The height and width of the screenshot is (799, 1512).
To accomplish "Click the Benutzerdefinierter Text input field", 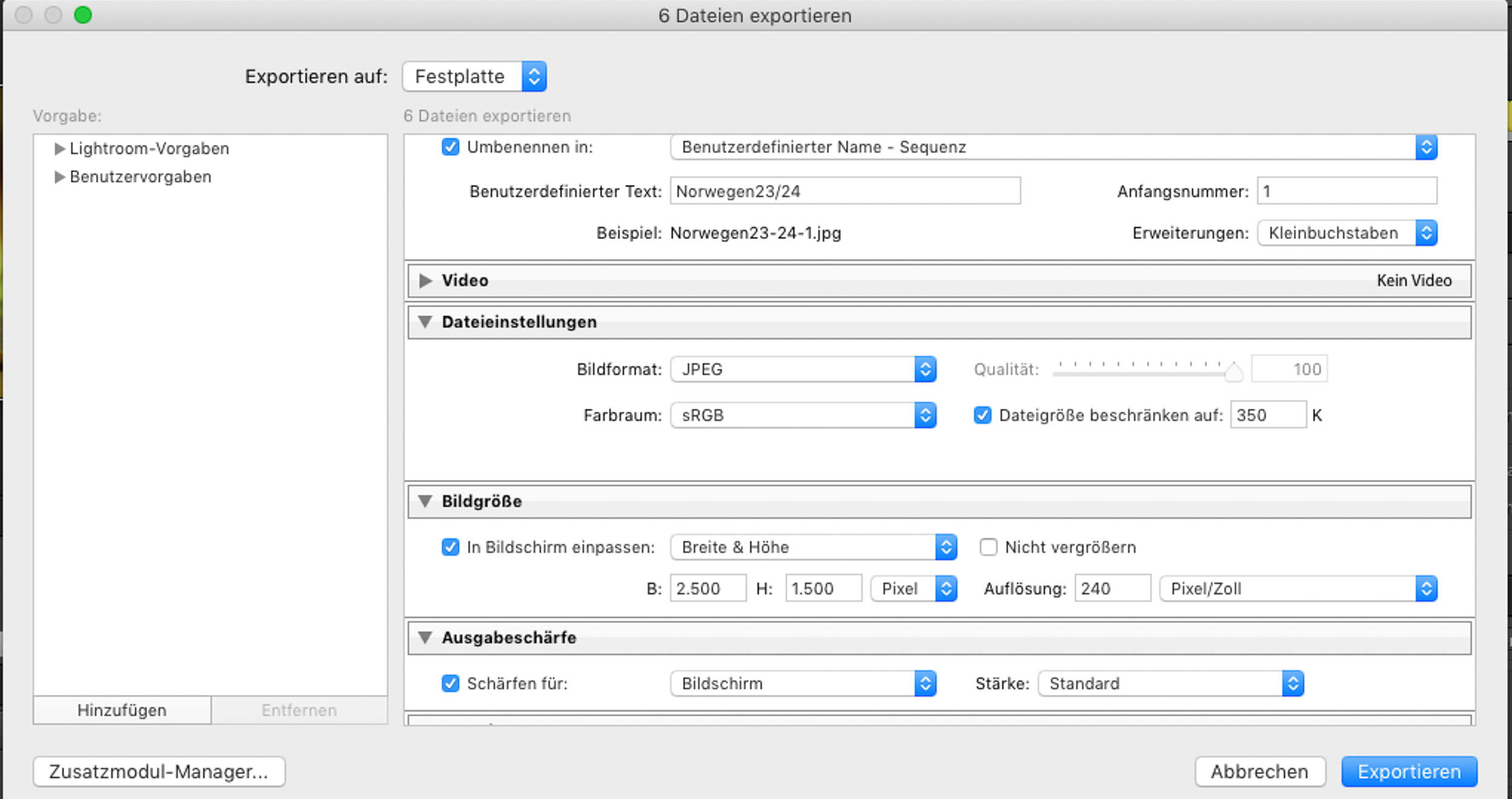I will tap(845, 191).
